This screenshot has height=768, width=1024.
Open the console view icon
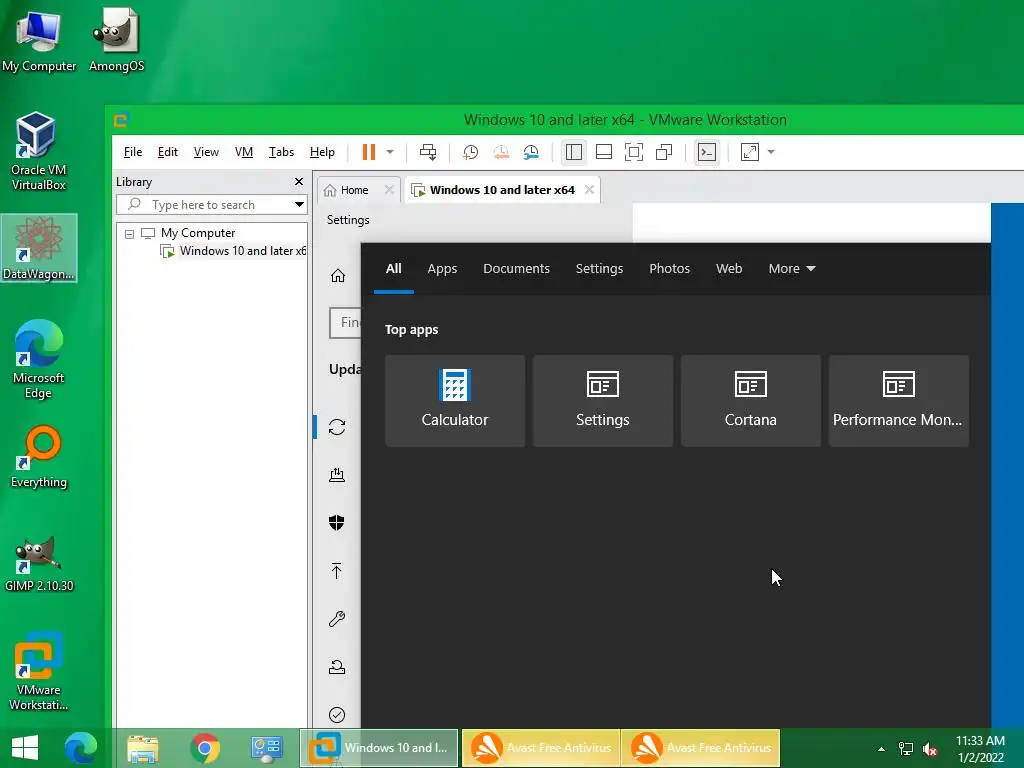pyautogui.click(x=707, y=152)
